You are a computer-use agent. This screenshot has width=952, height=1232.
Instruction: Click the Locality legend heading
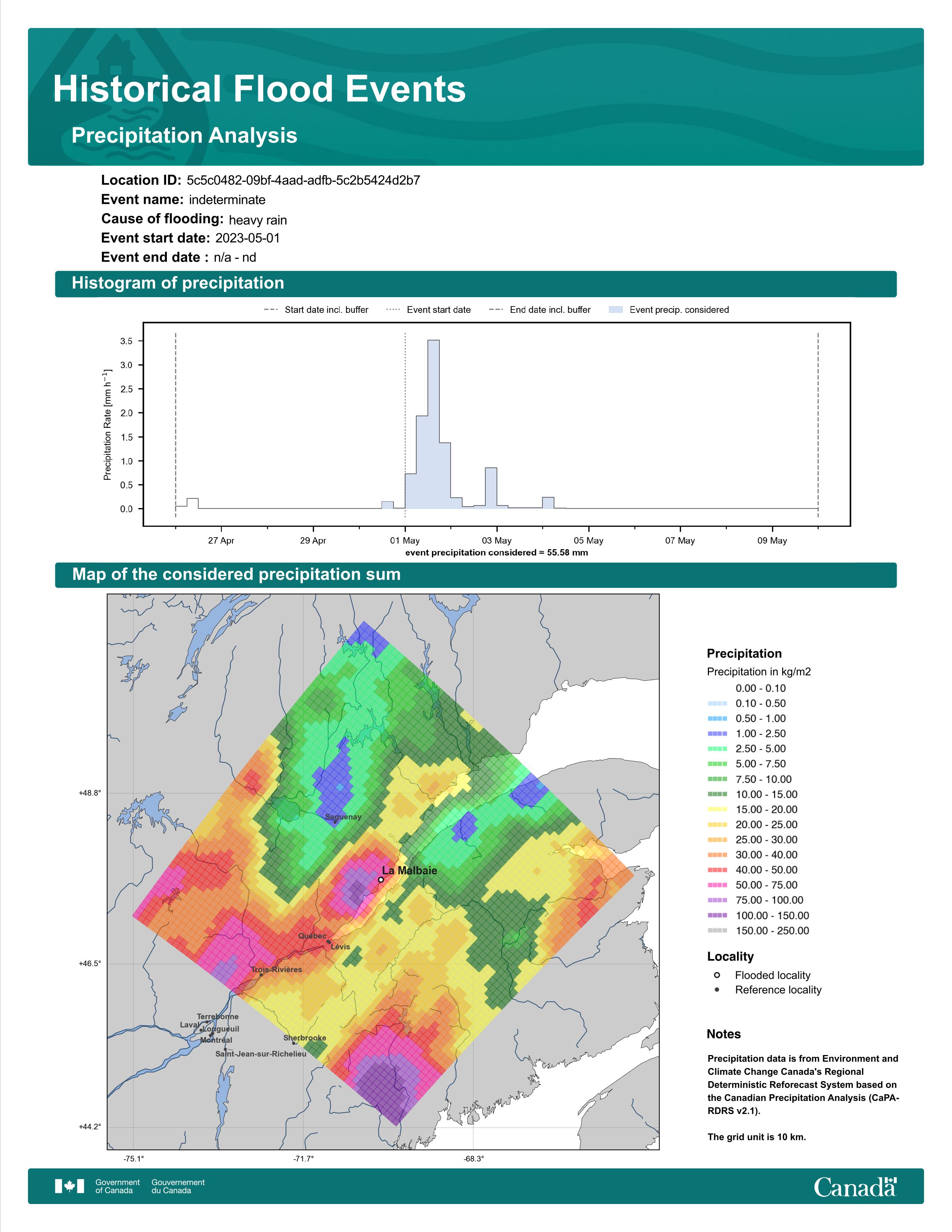point(730,957)
